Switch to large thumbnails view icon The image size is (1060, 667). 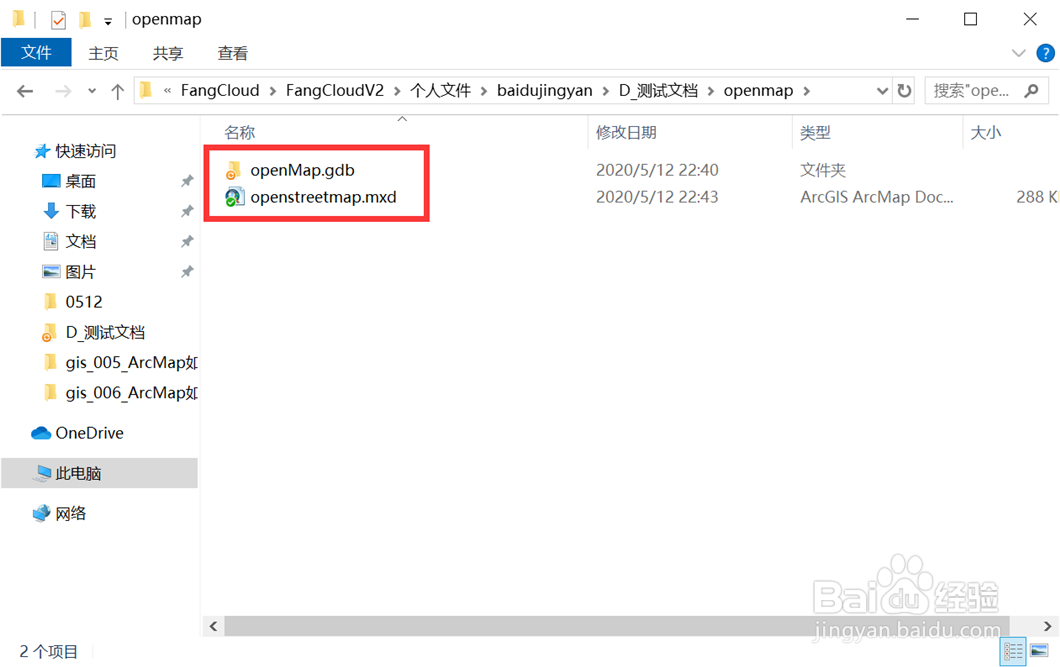(1039, 651)
